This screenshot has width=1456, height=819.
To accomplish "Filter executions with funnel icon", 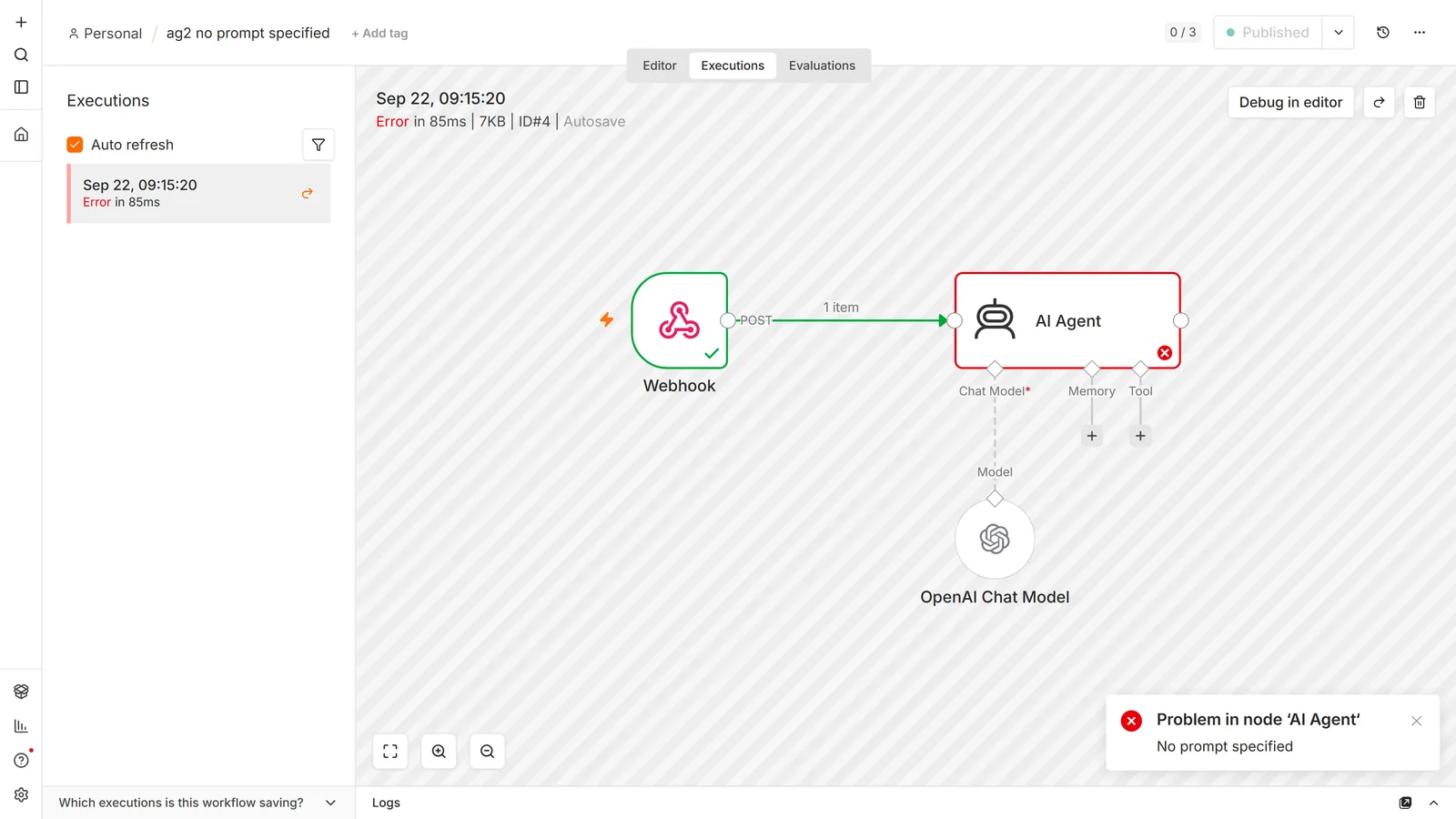I will click(318, 145).
